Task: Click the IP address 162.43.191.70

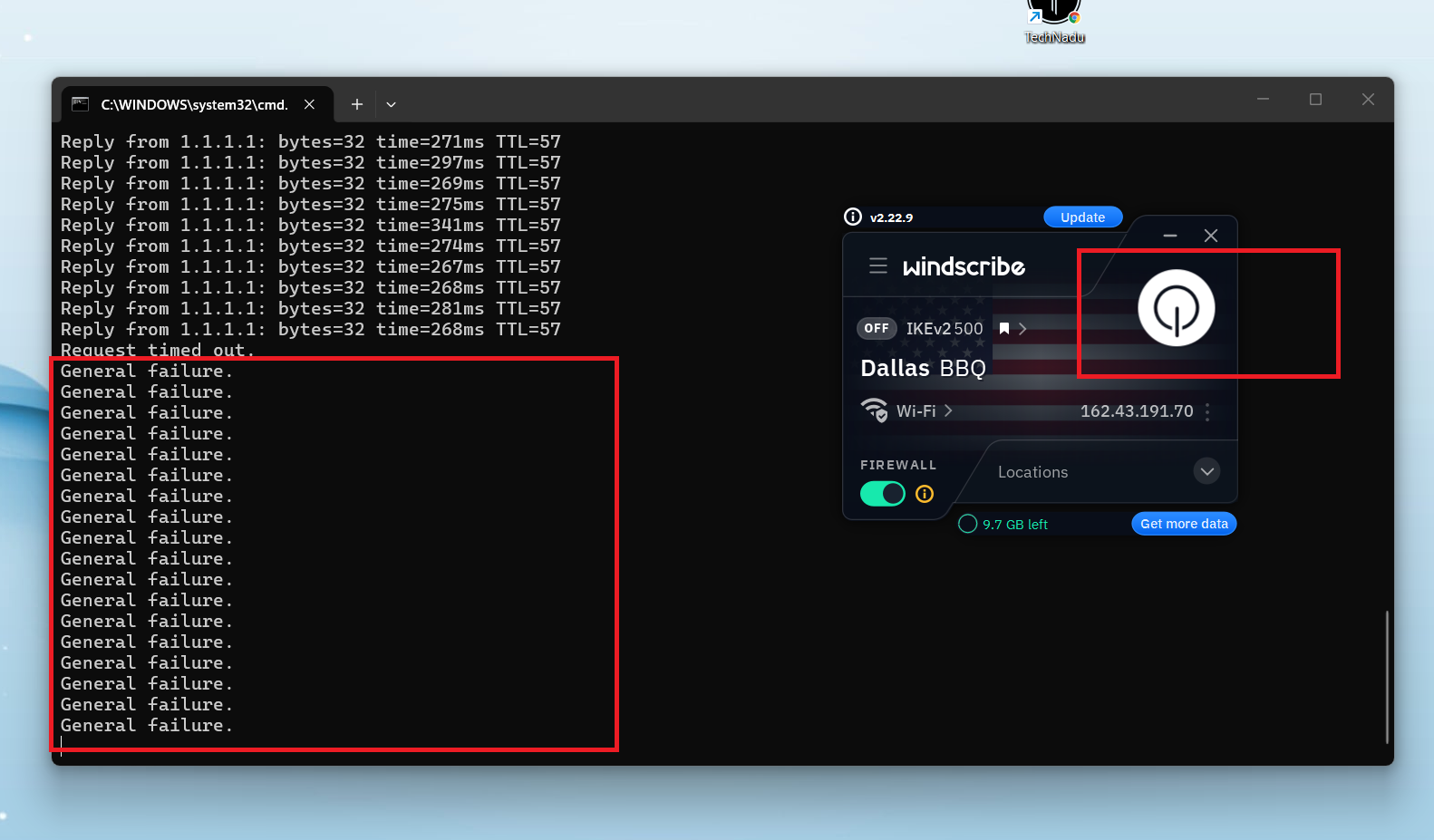Action: (1137, 411)
